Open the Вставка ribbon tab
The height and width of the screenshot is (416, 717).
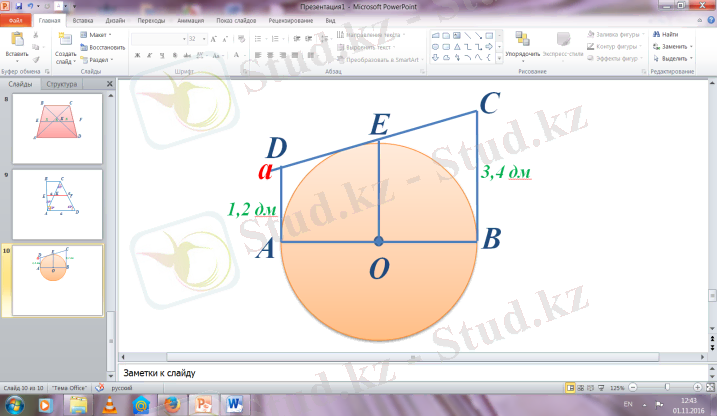84,20
